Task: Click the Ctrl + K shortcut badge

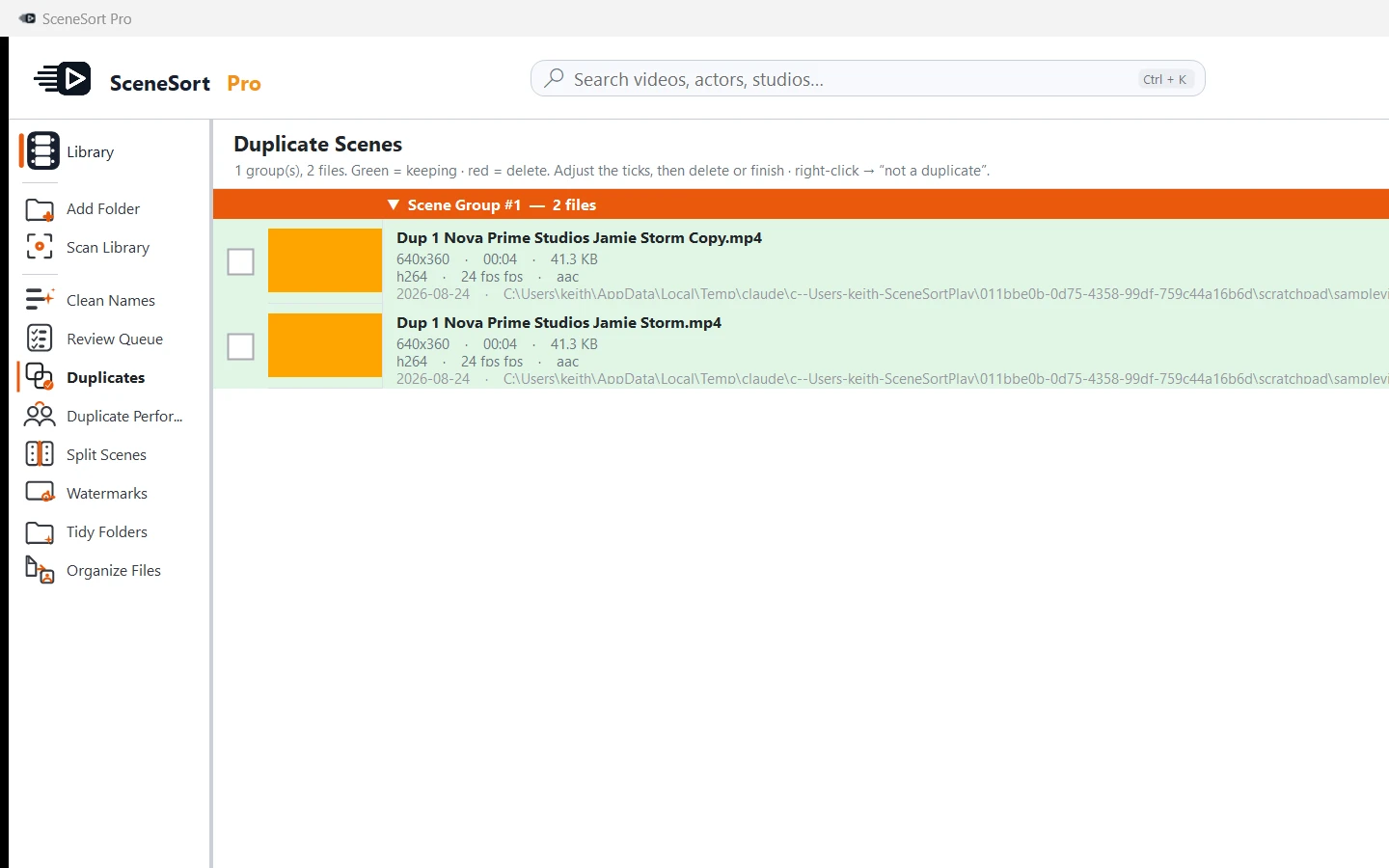Action: pyautogui.click(x=1165, y=79)
